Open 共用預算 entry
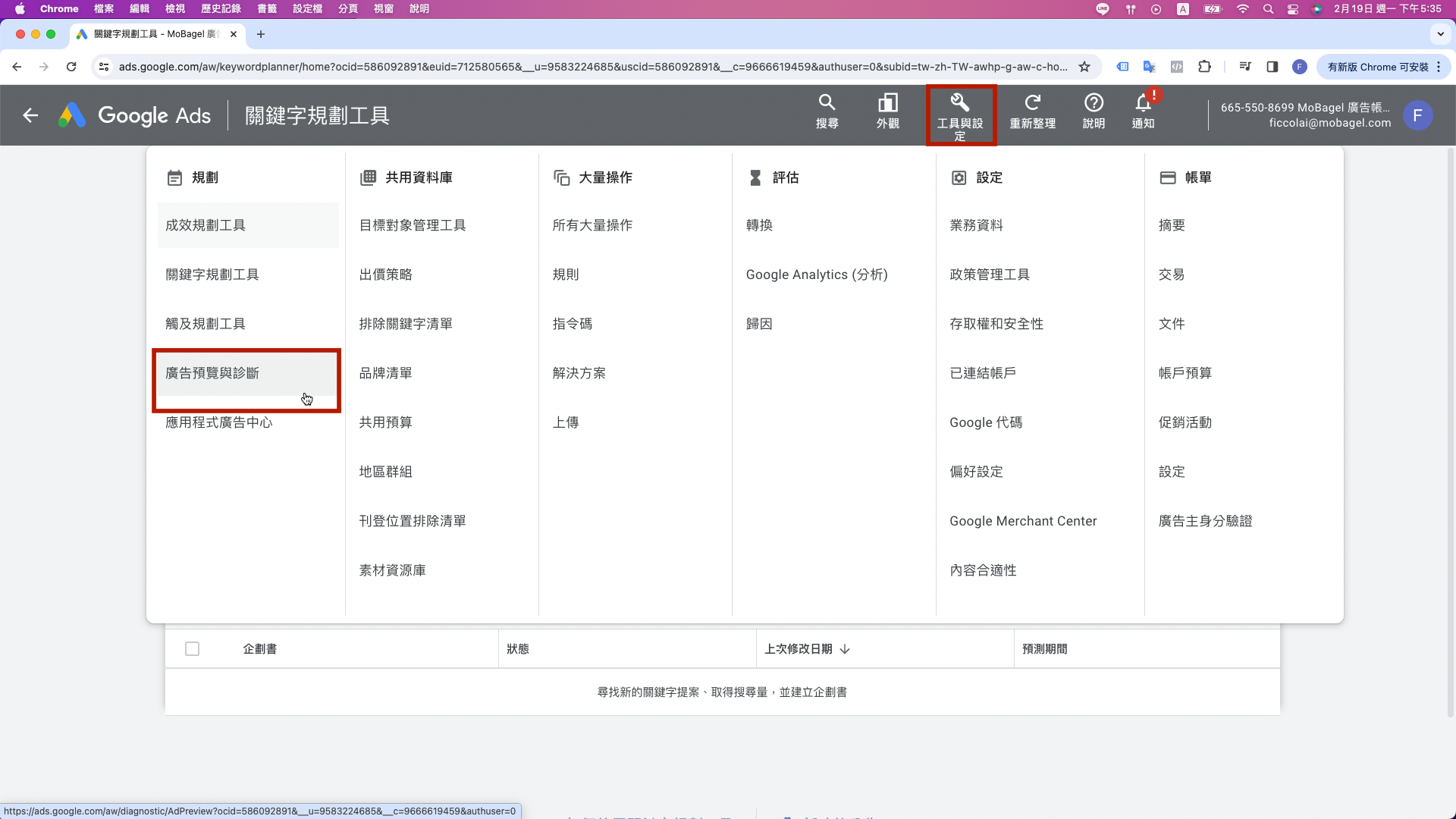The image size is (1456, 819). 385,422
